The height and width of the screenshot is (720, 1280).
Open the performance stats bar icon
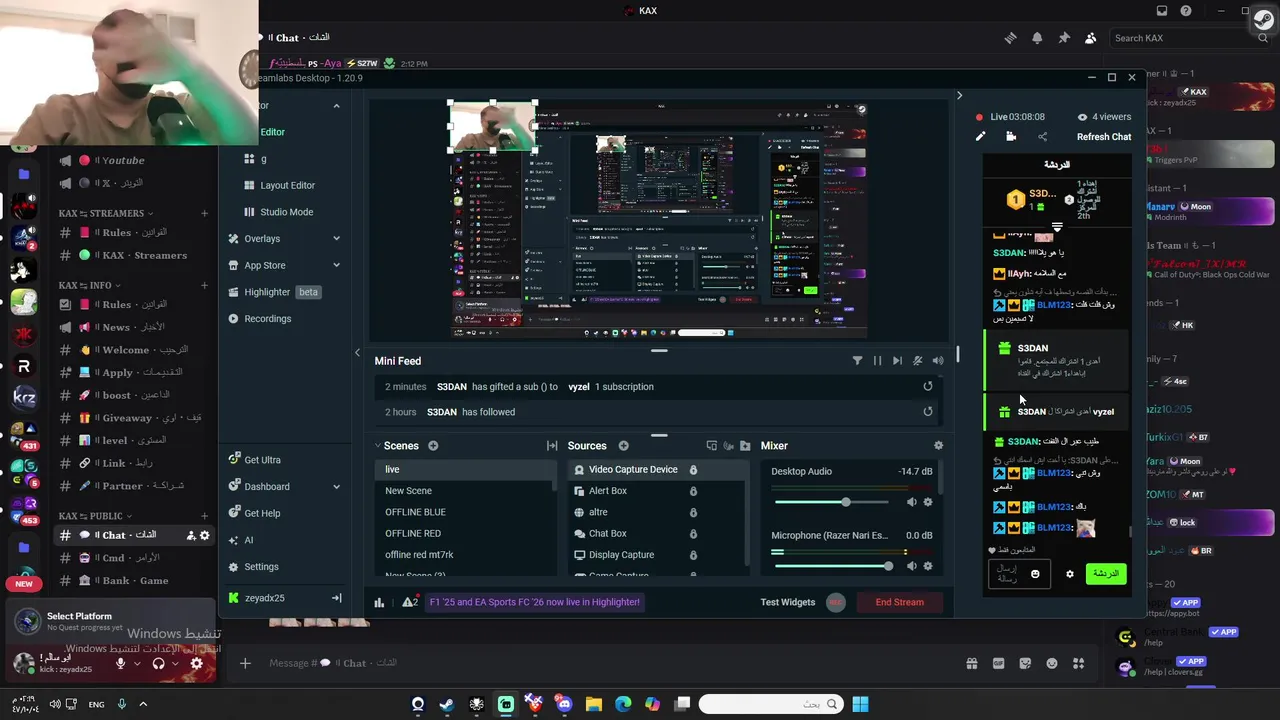[379, 602]
